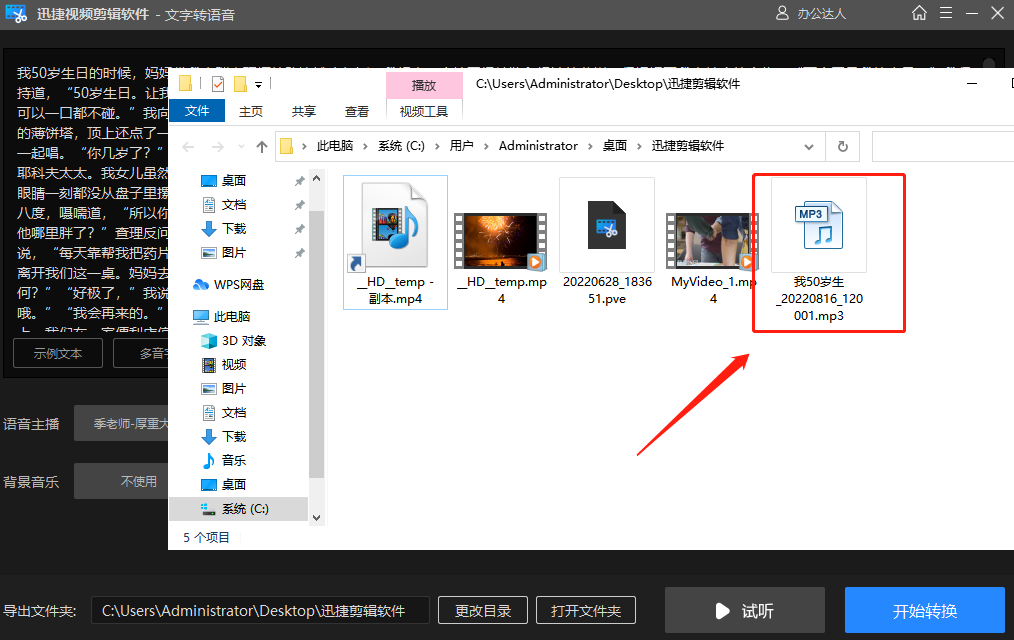Open the 背景音乐 不使用 selector

pos(121,481)
